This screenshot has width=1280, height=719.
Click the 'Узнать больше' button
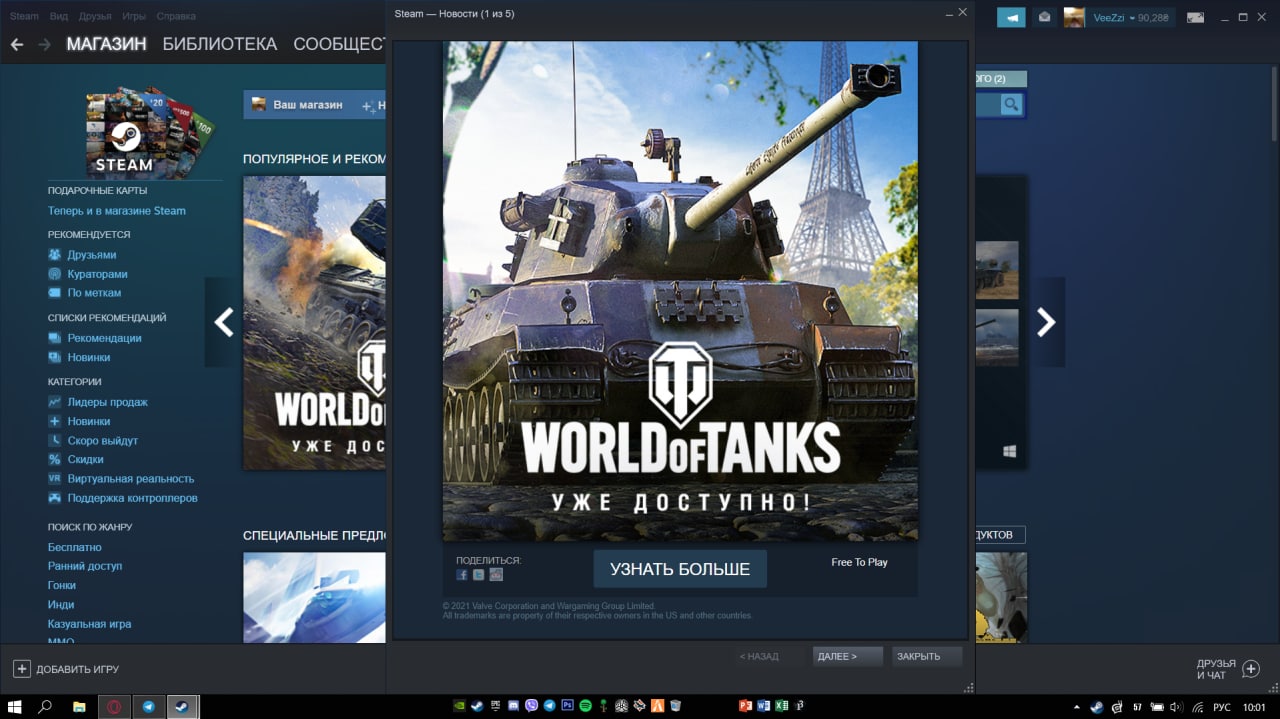click(x=680, y=569)
